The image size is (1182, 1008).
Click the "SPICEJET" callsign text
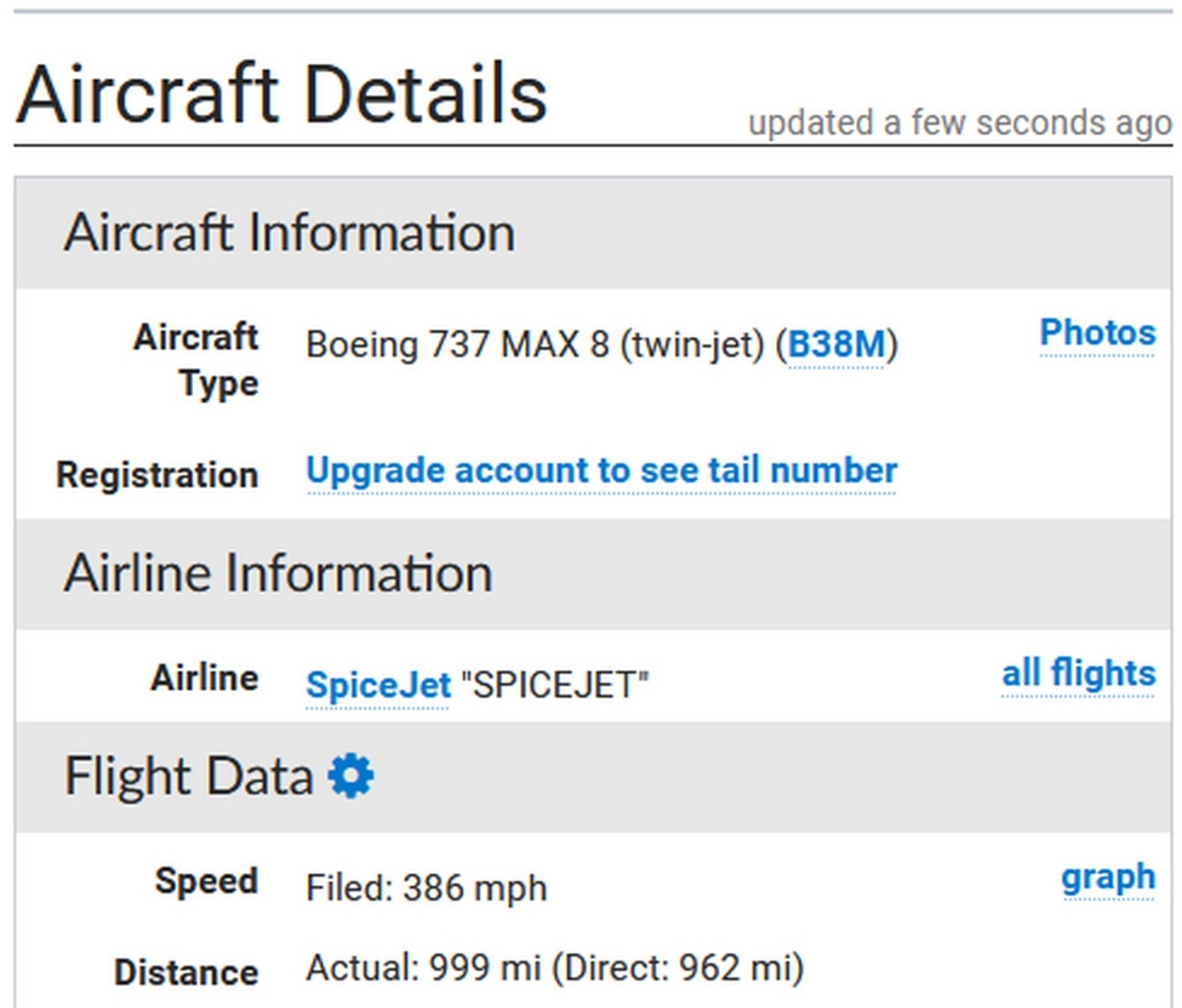pos(555,685)
